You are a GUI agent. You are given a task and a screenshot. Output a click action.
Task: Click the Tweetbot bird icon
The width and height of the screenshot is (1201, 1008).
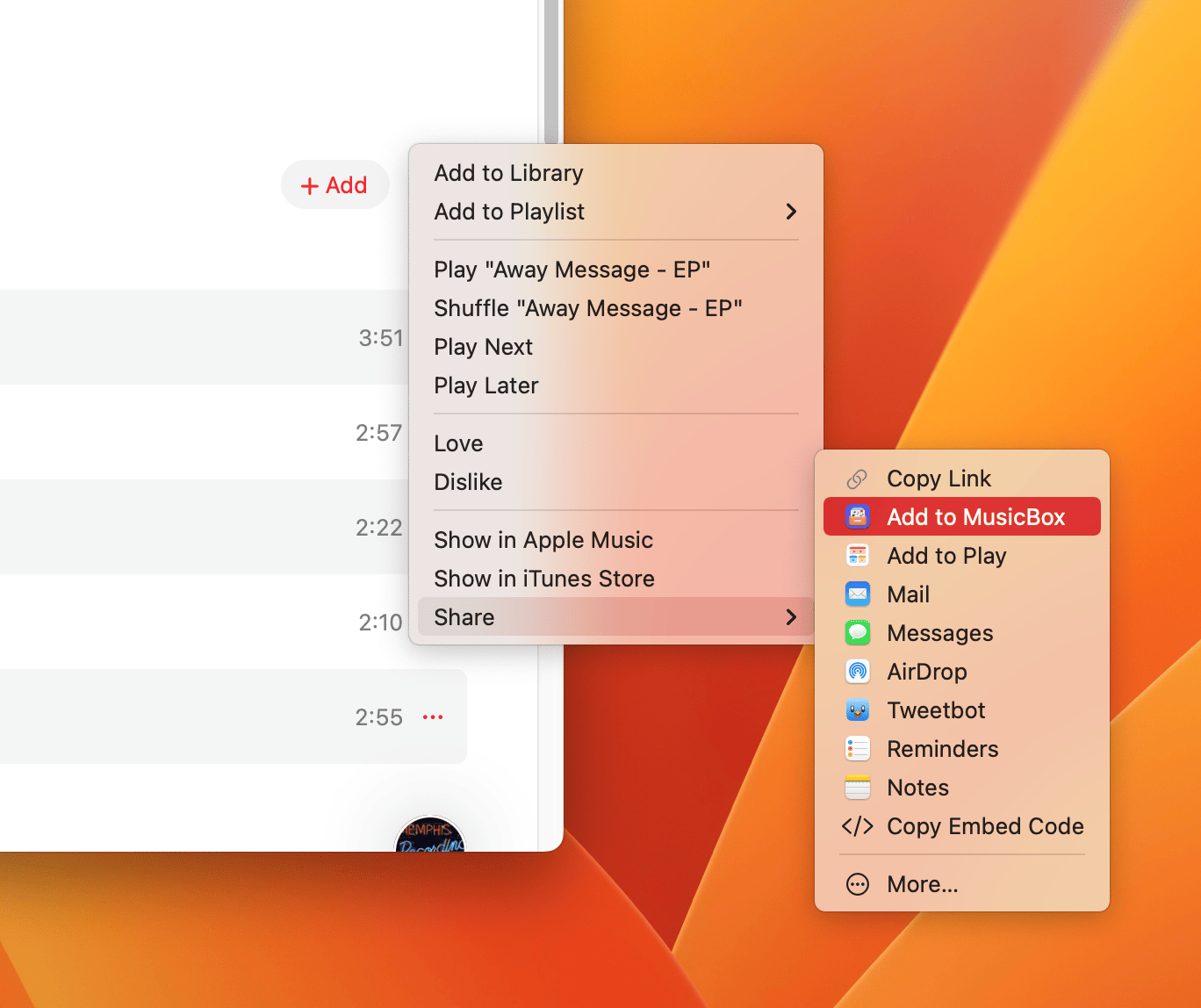[858, 710]
